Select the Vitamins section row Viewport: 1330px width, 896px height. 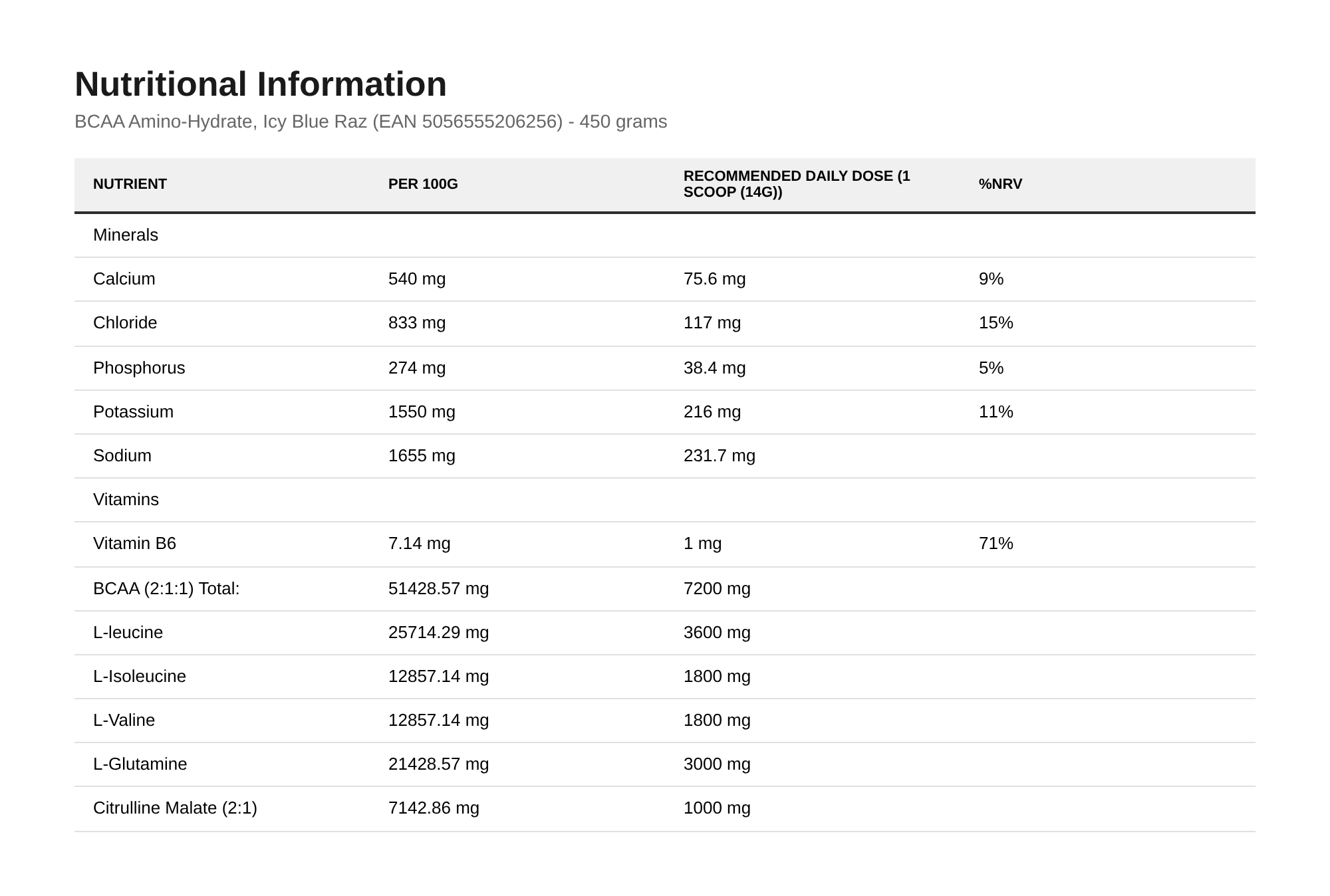(665, 500)
